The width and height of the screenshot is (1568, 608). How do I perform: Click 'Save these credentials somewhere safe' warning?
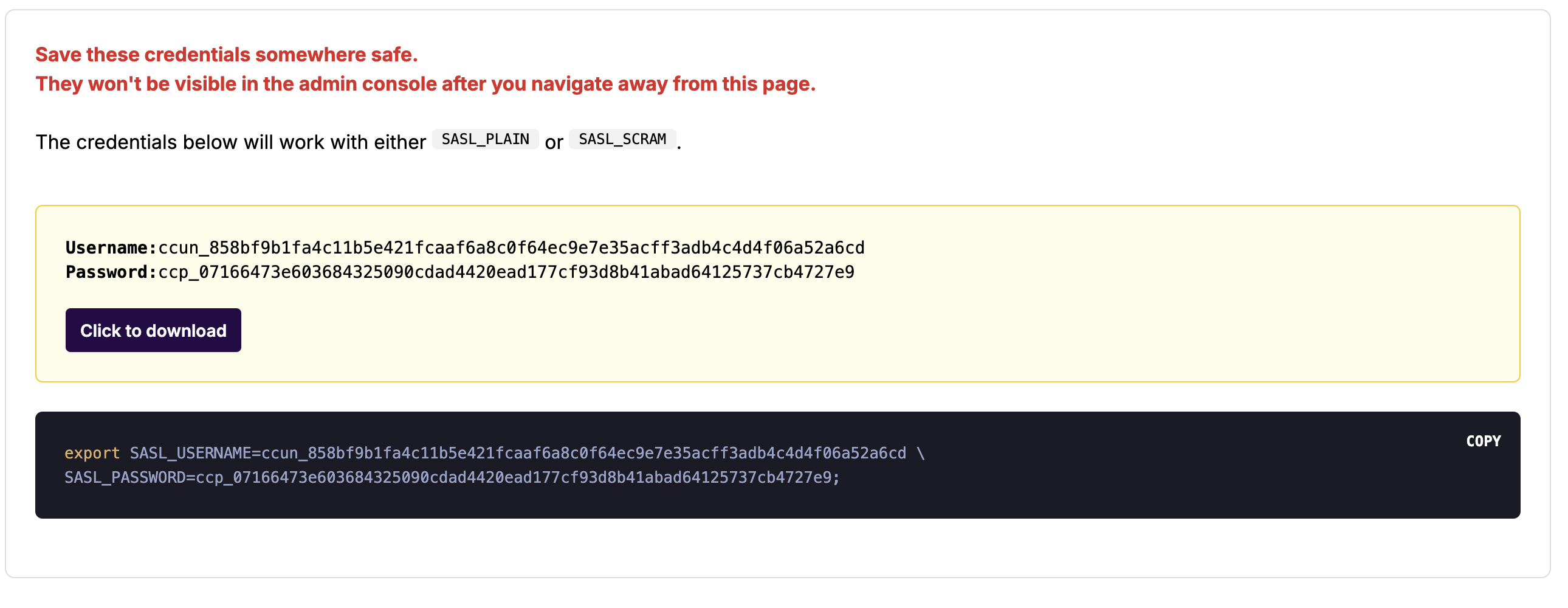pos(227,55)
